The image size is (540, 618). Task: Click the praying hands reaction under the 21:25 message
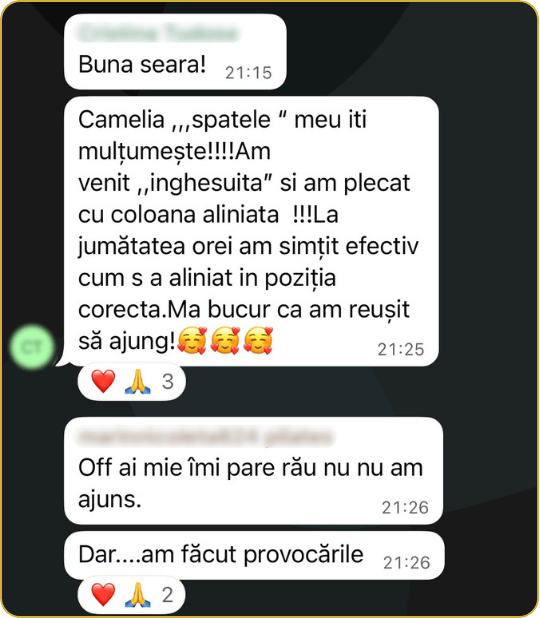tap(138, 382)
